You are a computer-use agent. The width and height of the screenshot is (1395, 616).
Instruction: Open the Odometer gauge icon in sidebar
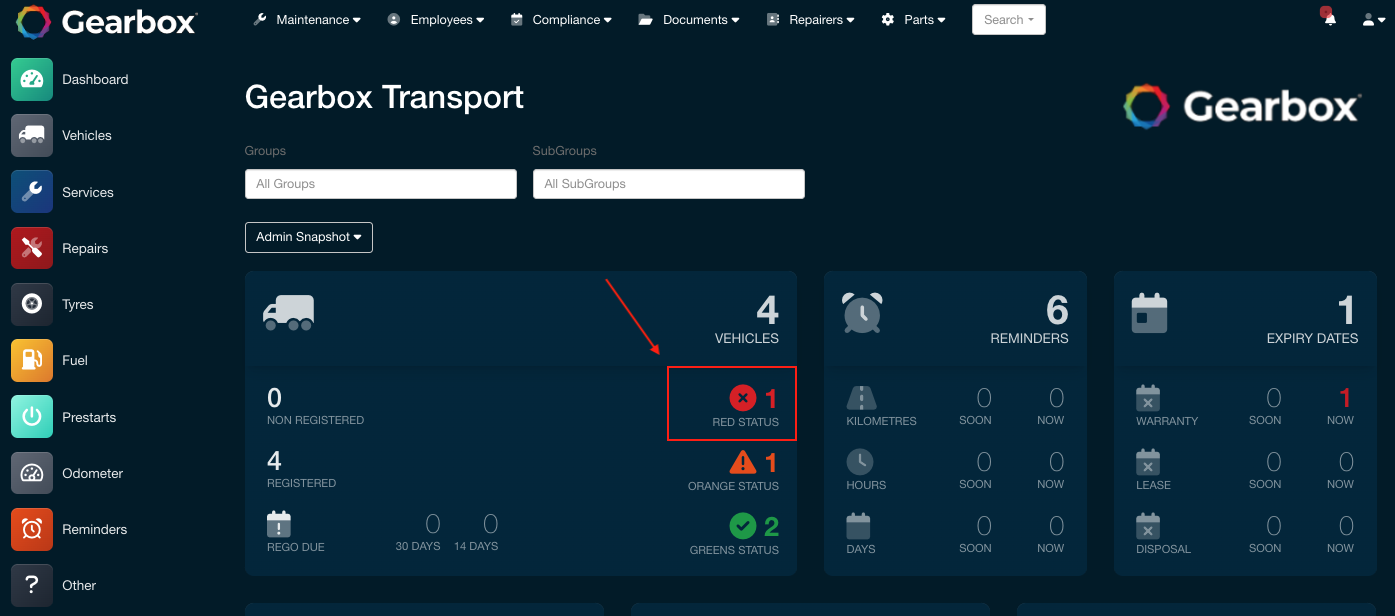[x=32, y=473]
